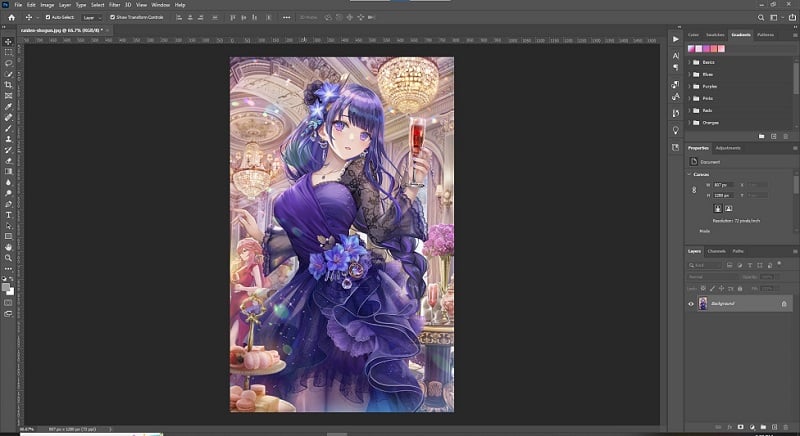The width and height of the screenshot is (800, 436).
Task: Open the Channels tab
Action: (x=716, y=251)
